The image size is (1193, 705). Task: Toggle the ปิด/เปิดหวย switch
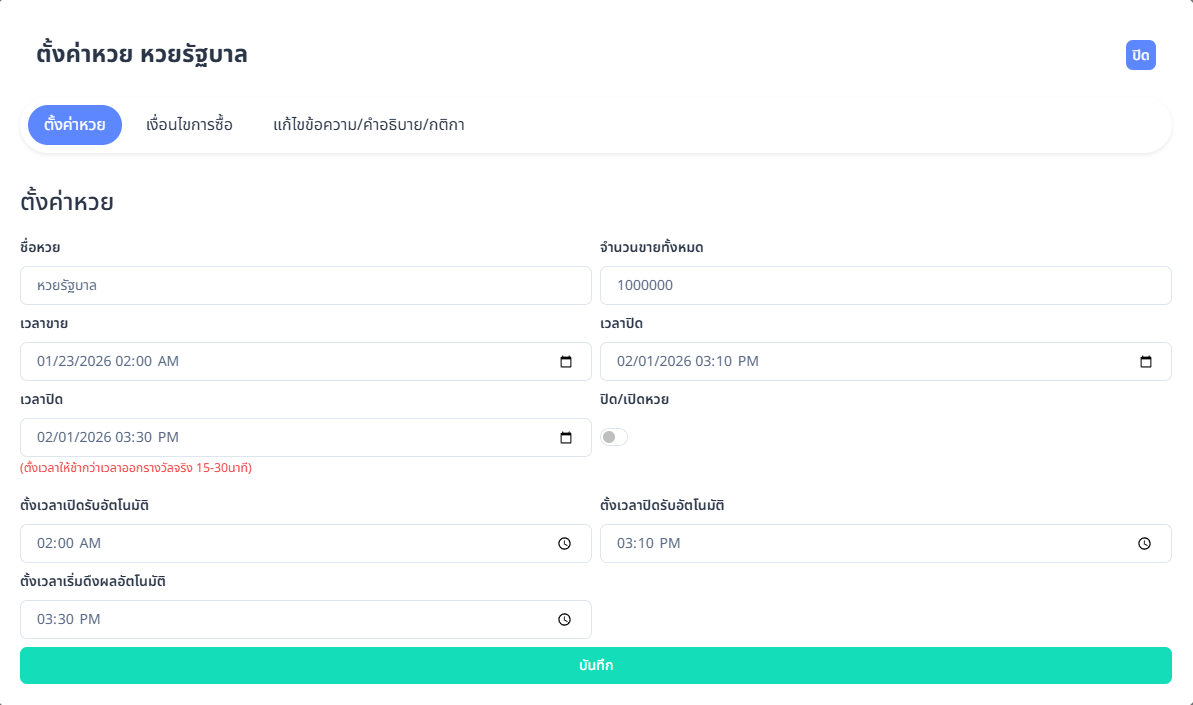click(x=614, y=437)
